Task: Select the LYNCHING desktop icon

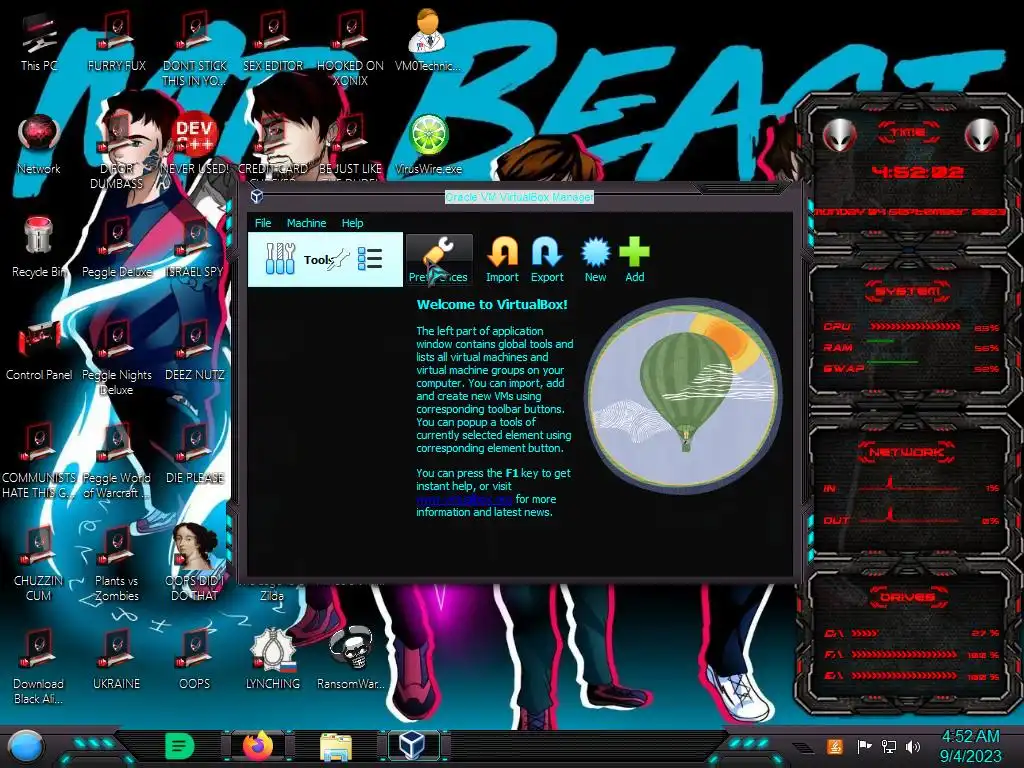Action: click(x=273, y=658)
